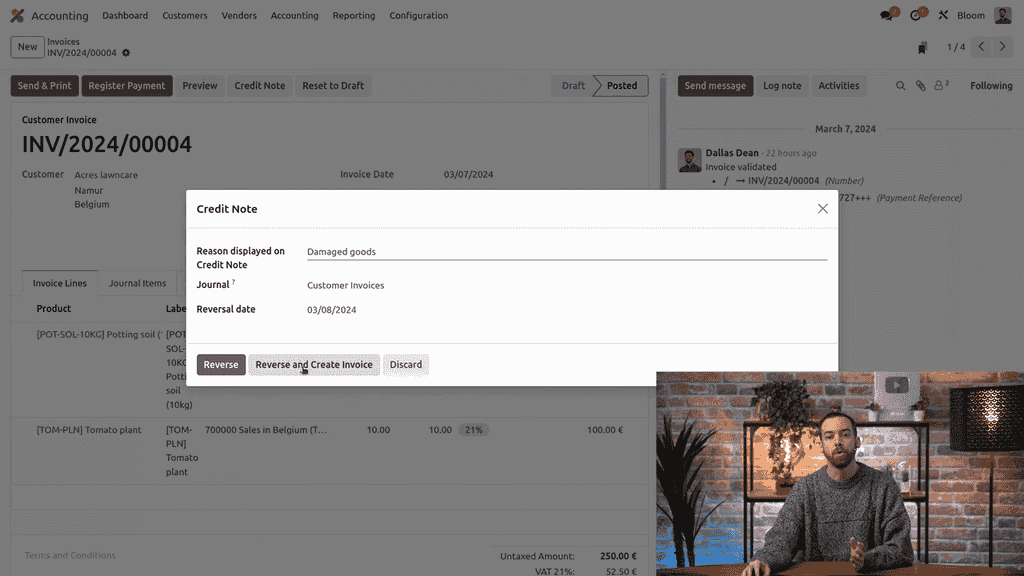Screen dimensions: 1024x576
Task: Open the followers person icon in chatter
Action: pos(940,86)
